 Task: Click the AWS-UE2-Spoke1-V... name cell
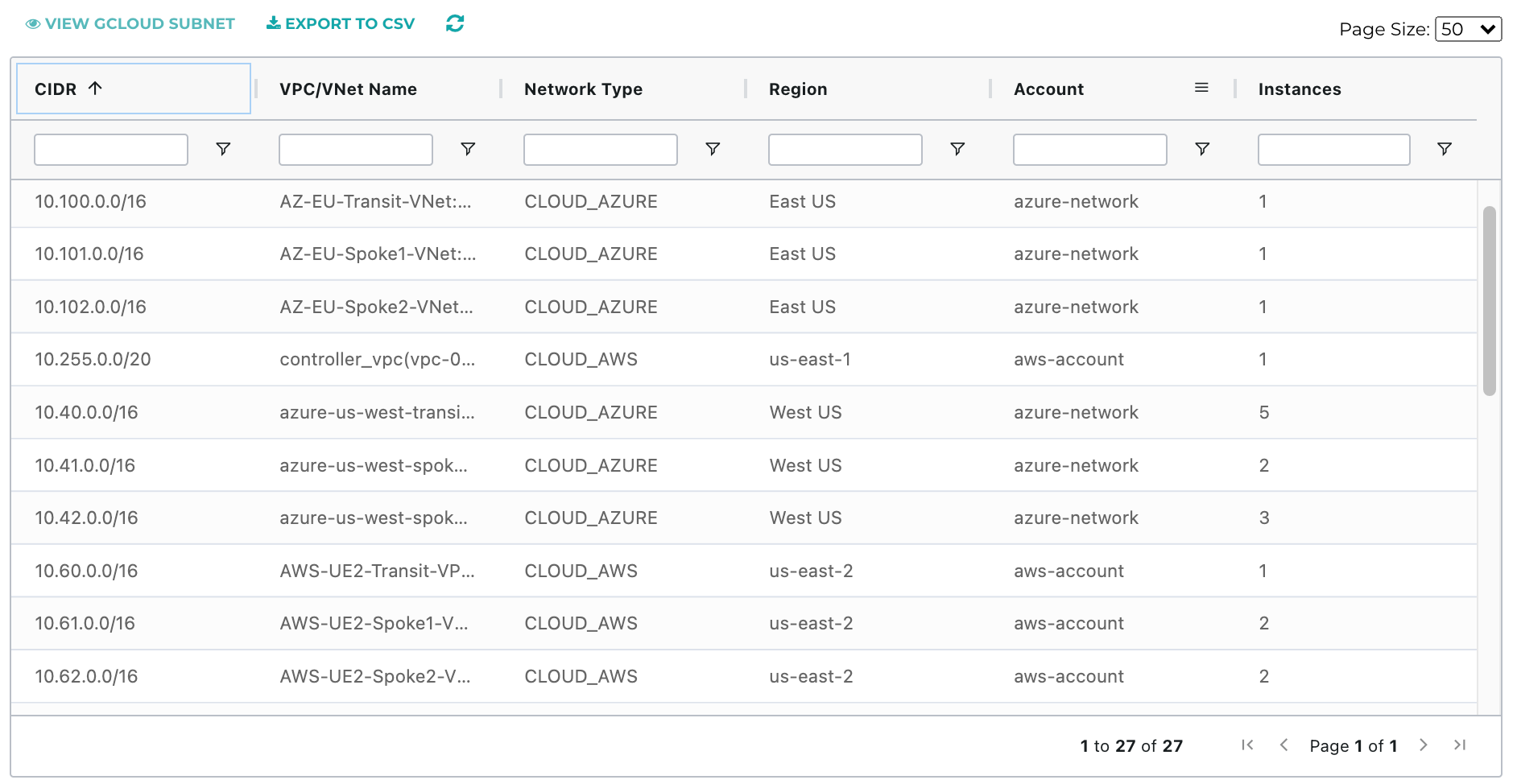(x=374, y=623)
